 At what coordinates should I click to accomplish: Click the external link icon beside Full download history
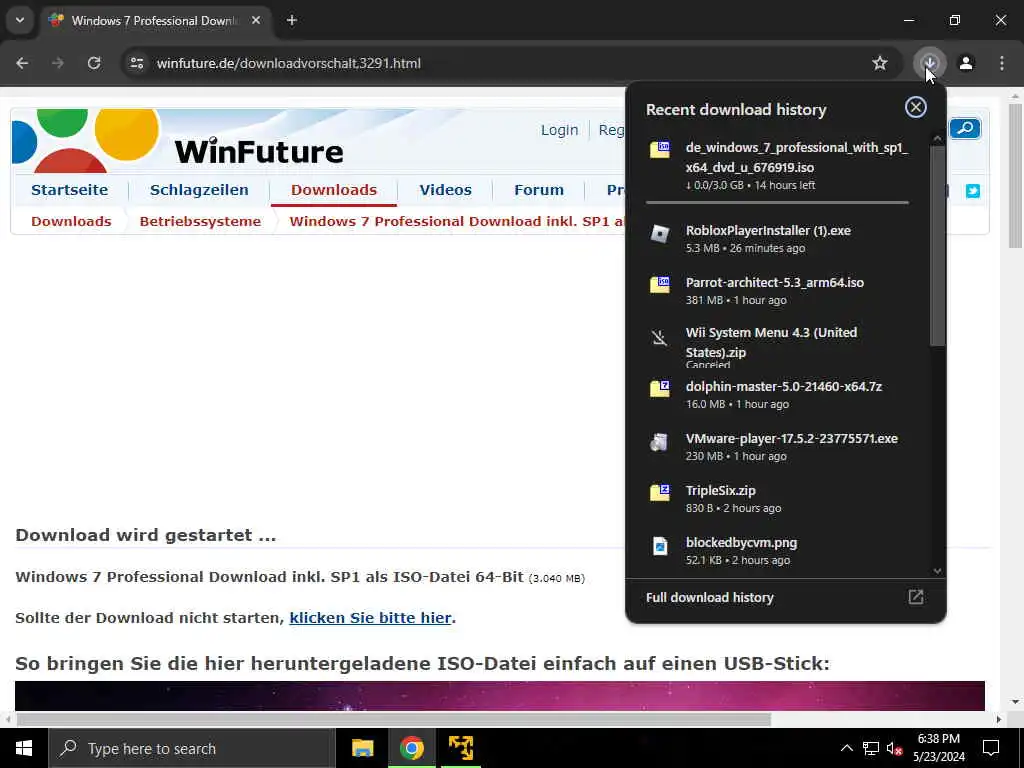coord(916,597)
